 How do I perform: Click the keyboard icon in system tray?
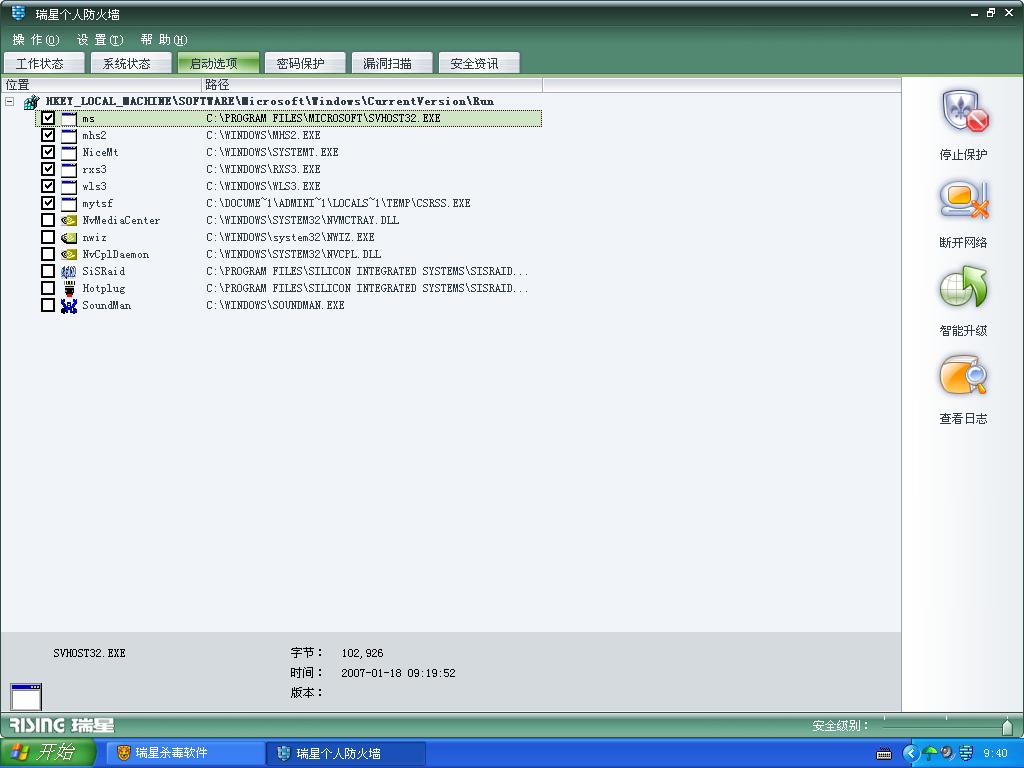point(884,754)
